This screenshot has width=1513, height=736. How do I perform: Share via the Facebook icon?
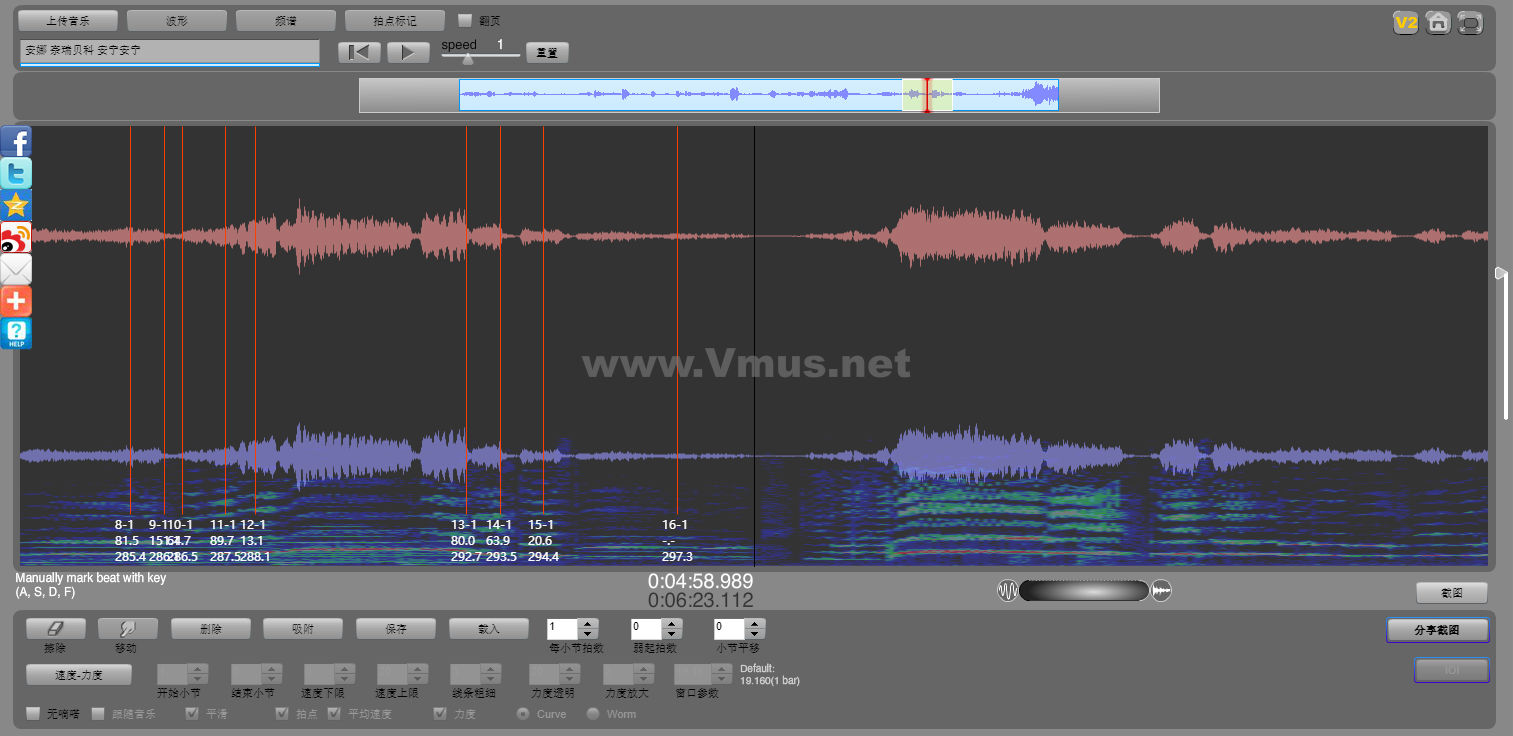[x=16, y=141]
